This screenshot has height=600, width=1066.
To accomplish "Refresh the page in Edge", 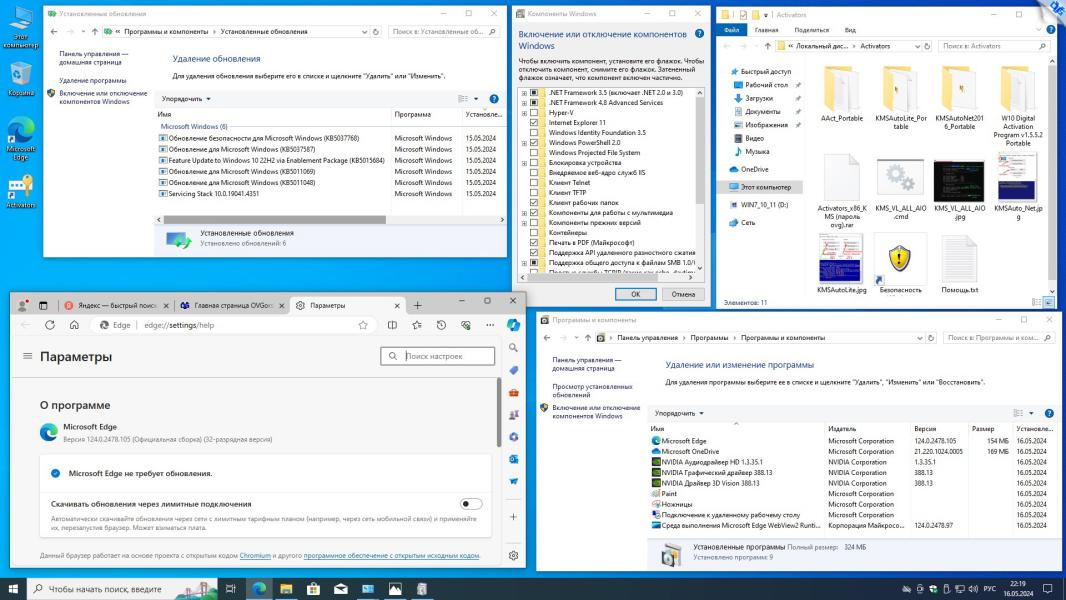I will [x=50, y=325].
